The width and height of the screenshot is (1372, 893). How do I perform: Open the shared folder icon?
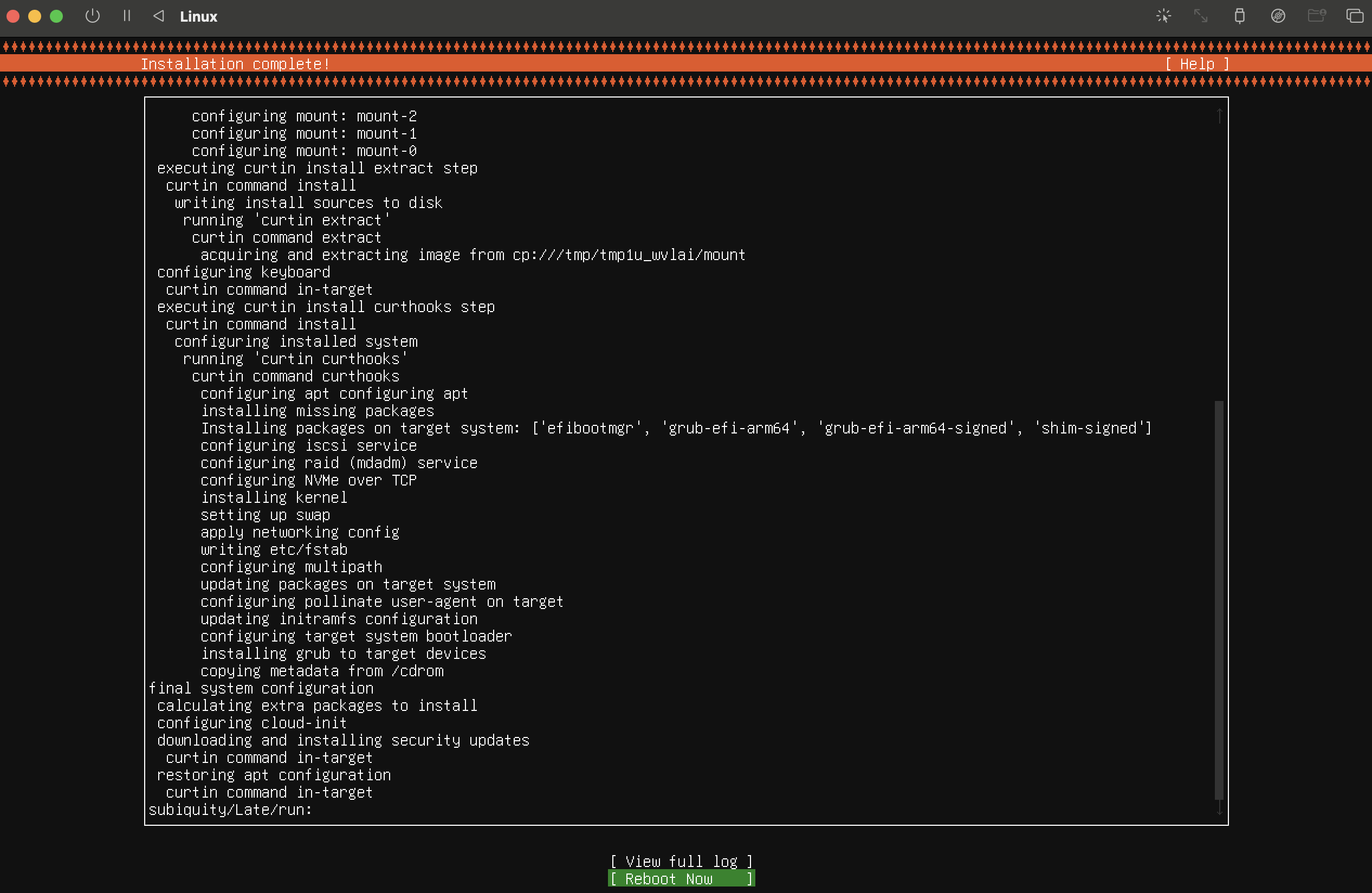[1317, 16]
